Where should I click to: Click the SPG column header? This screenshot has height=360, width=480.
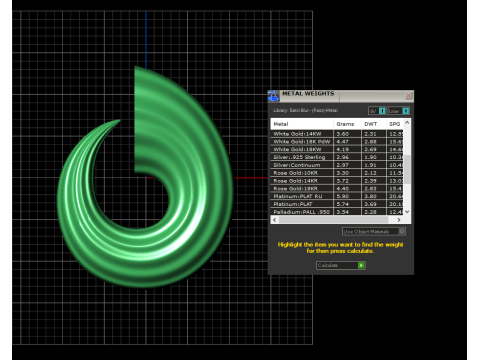395,124
